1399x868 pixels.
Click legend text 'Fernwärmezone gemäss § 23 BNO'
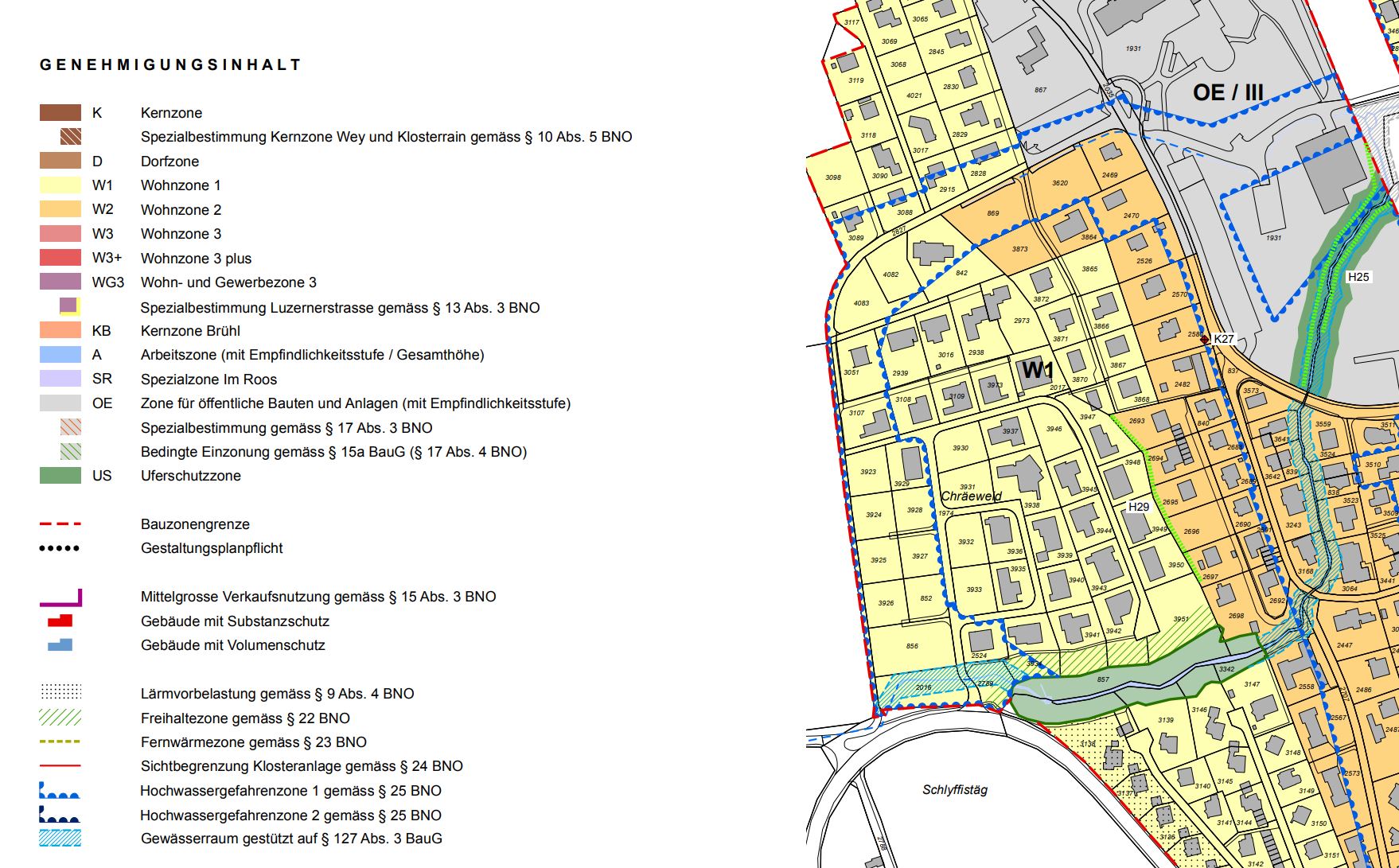click(254, 742)
